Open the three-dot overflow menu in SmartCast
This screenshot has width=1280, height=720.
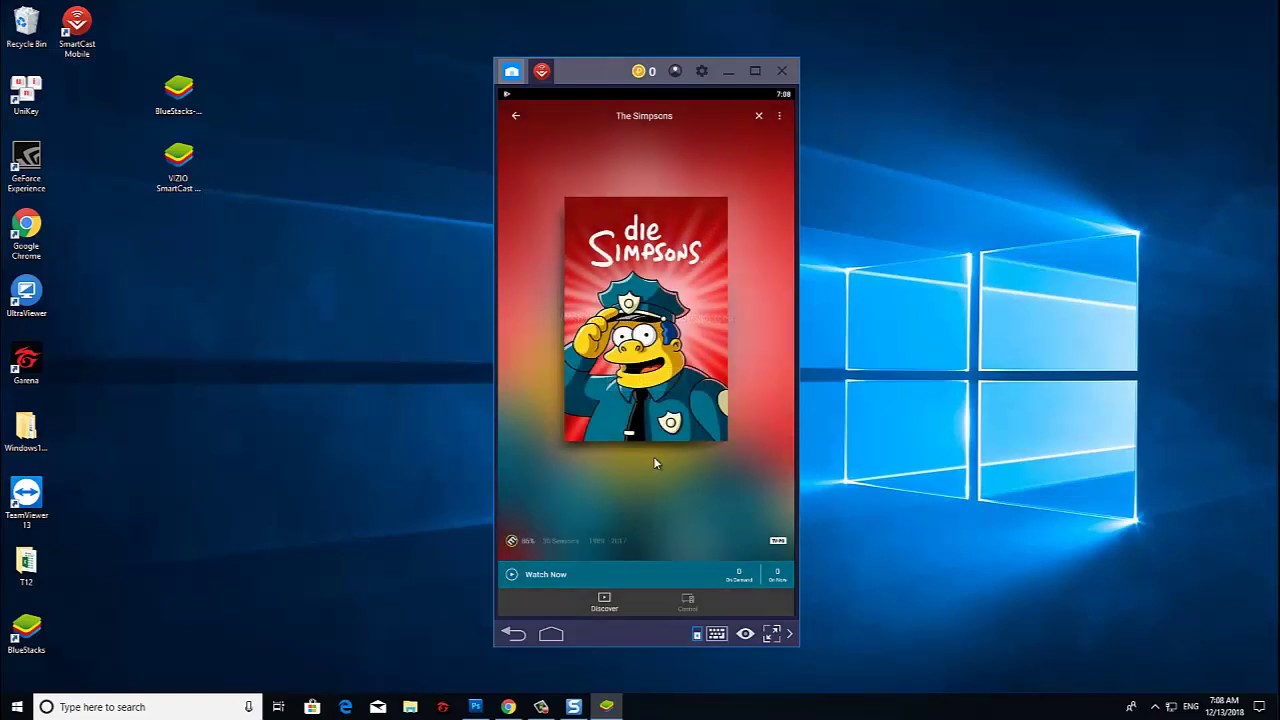pos(780,116)
